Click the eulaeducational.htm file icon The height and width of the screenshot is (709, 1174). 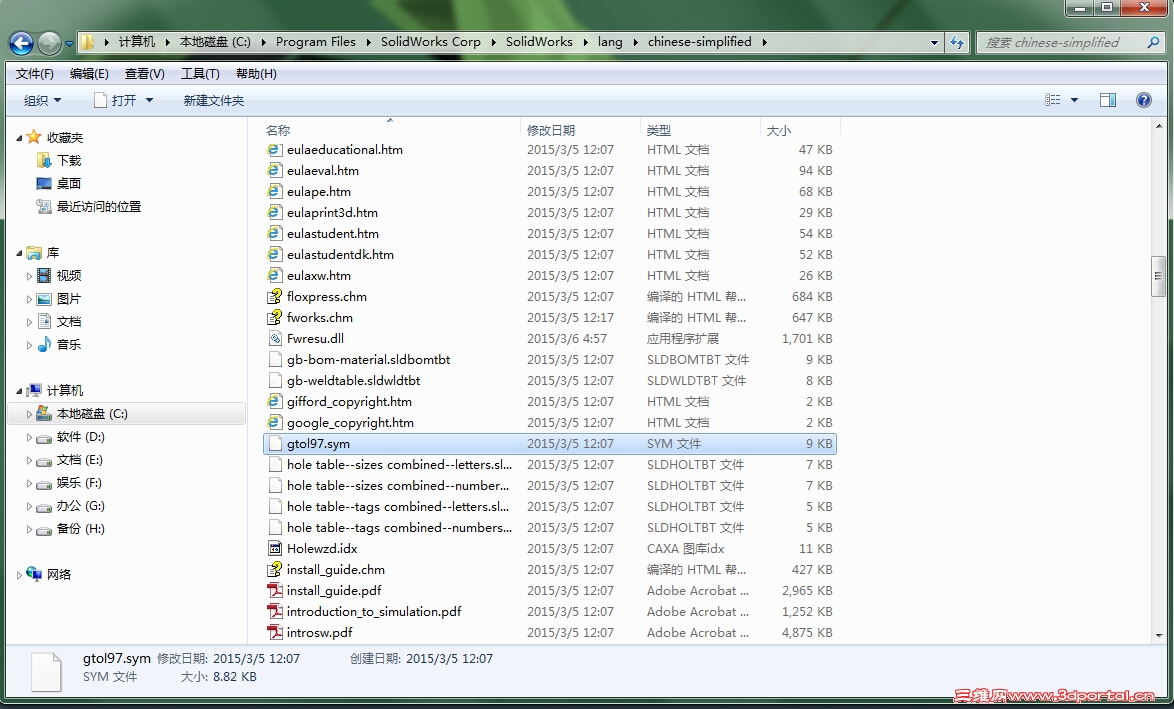coord(275,150)
